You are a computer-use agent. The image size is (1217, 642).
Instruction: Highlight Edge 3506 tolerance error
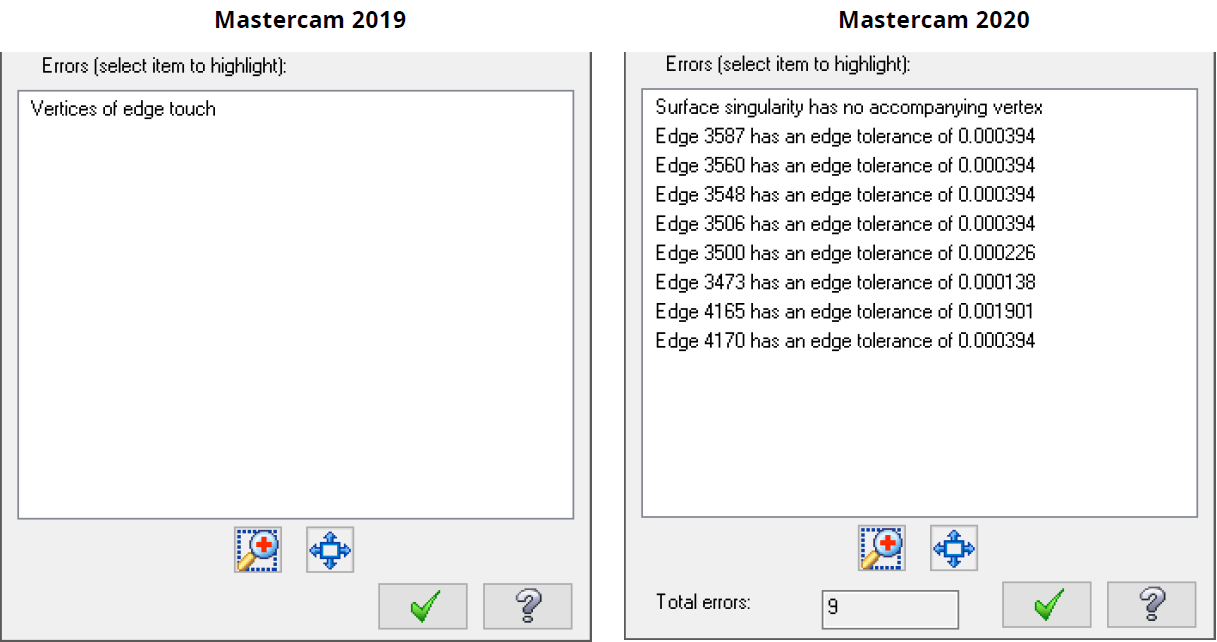(x=845, y=223)
